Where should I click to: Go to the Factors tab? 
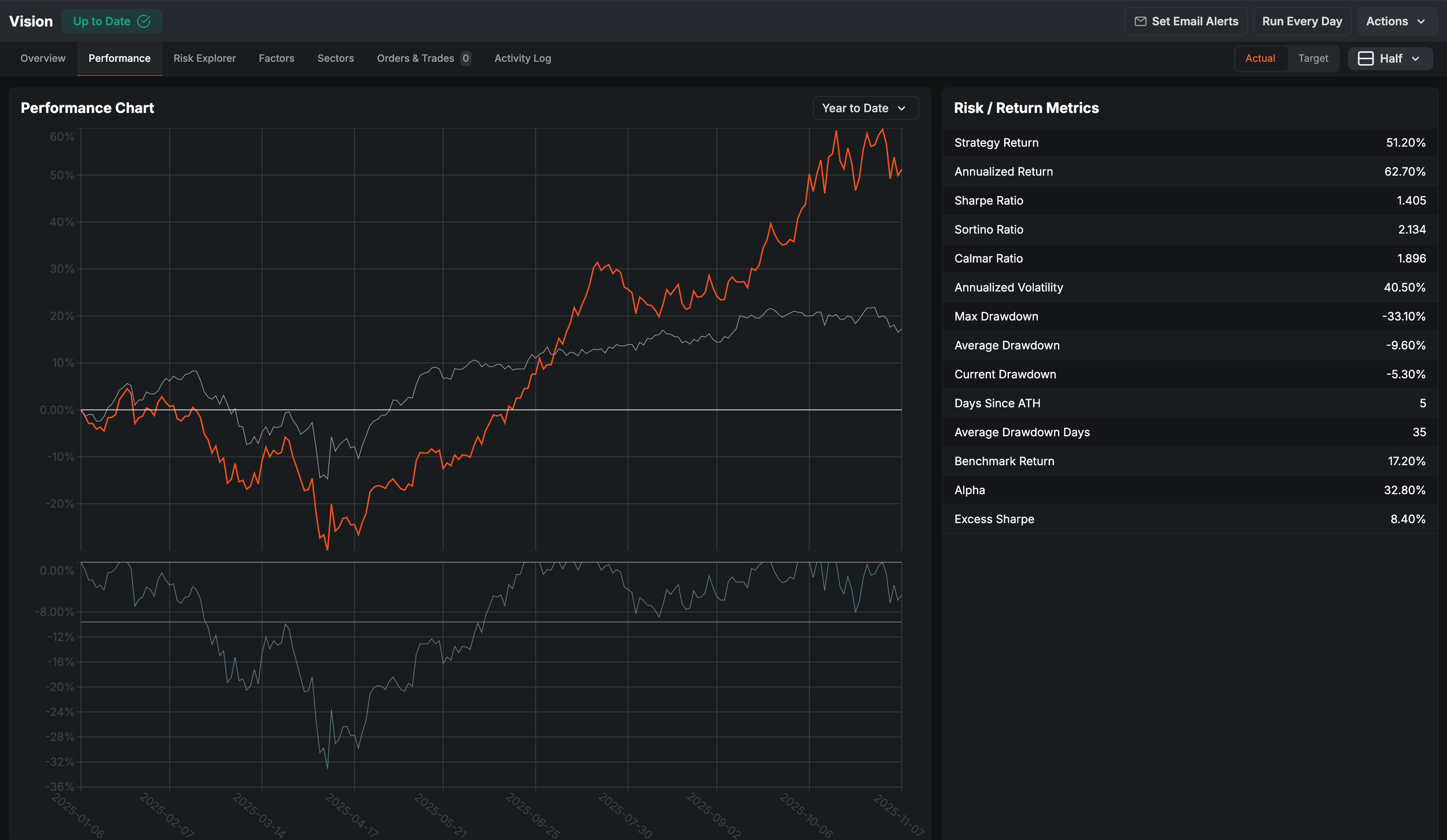pos(276,58)
